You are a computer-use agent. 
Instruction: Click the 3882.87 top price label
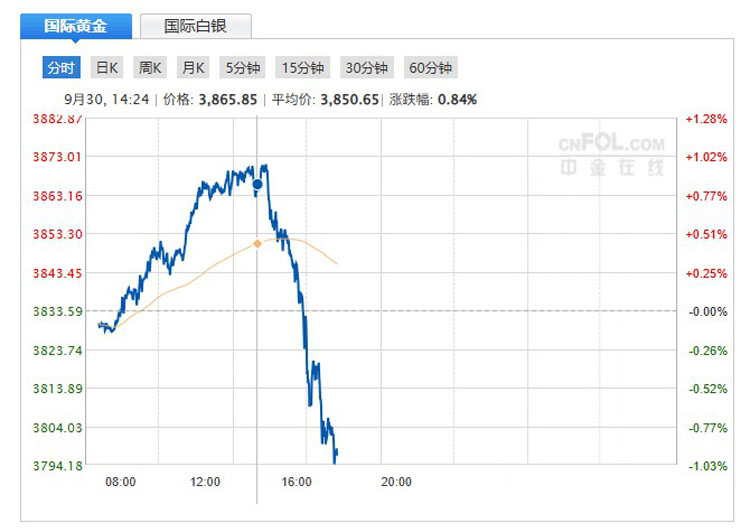58,119
